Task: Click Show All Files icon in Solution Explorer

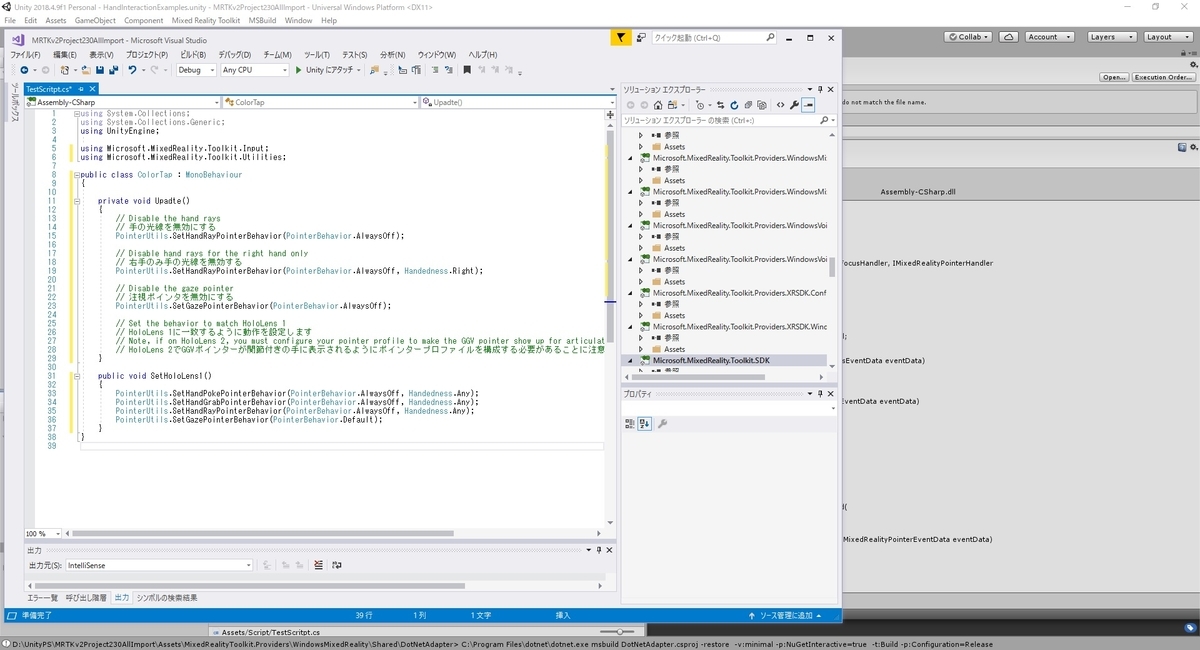Action: [762, 105]
